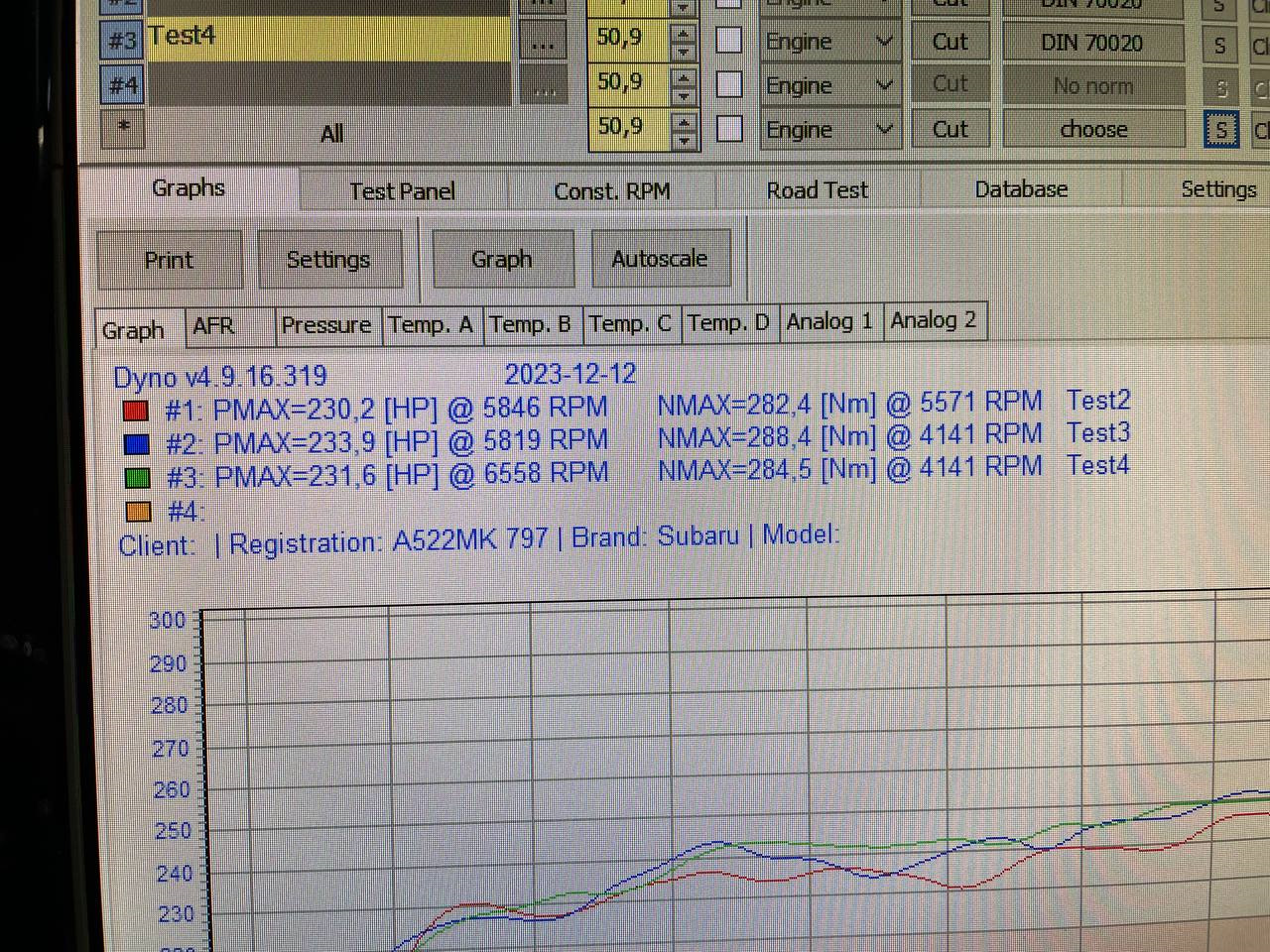
Task: Click the 'PMAX=233,9 [HP] @ 5819 RPM' text
Action: point(411,441)
